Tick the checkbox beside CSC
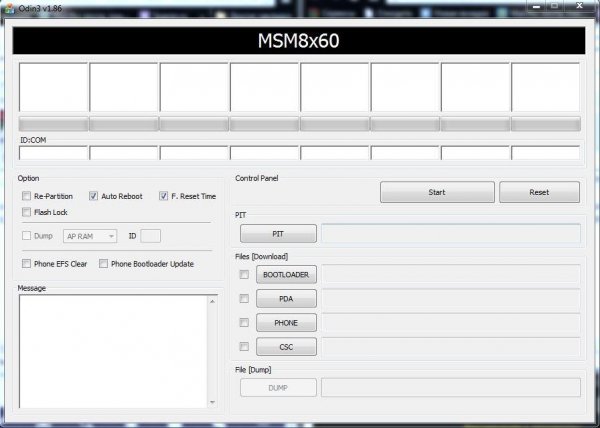The height and width of the screenshot is (428, 600). [244, 347]
